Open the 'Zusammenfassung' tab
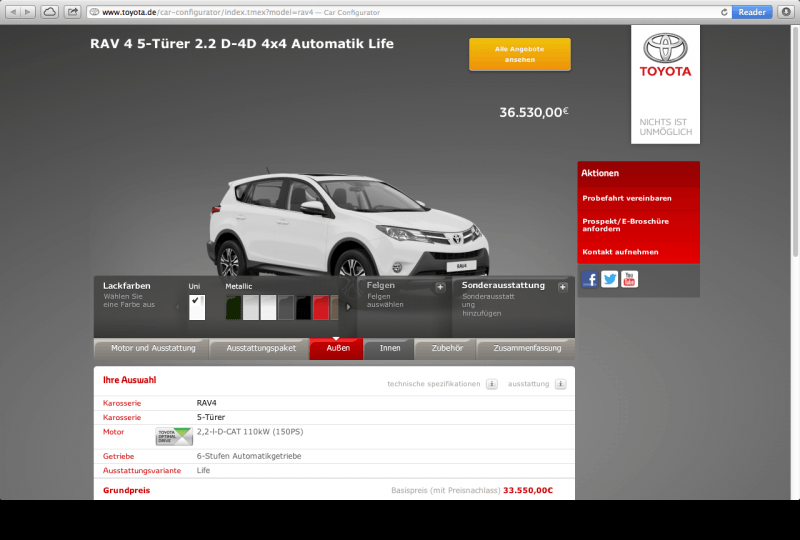Image resolution: width=800 pixels, height=540 pixels. (x=527, y=349)
